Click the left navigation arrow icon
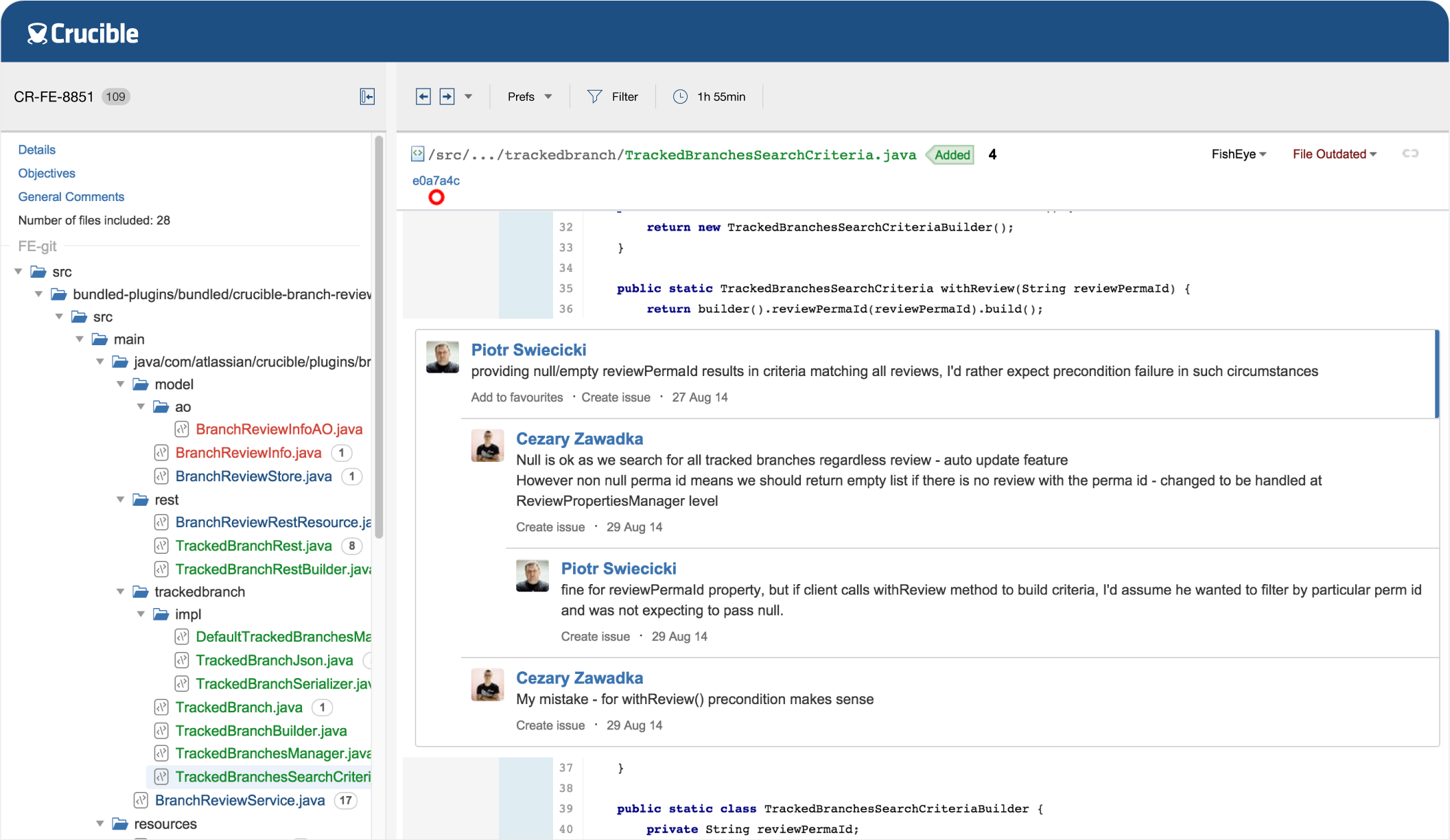The width and height of the screenshot is (1450, 840). click(x=423, y=96)
